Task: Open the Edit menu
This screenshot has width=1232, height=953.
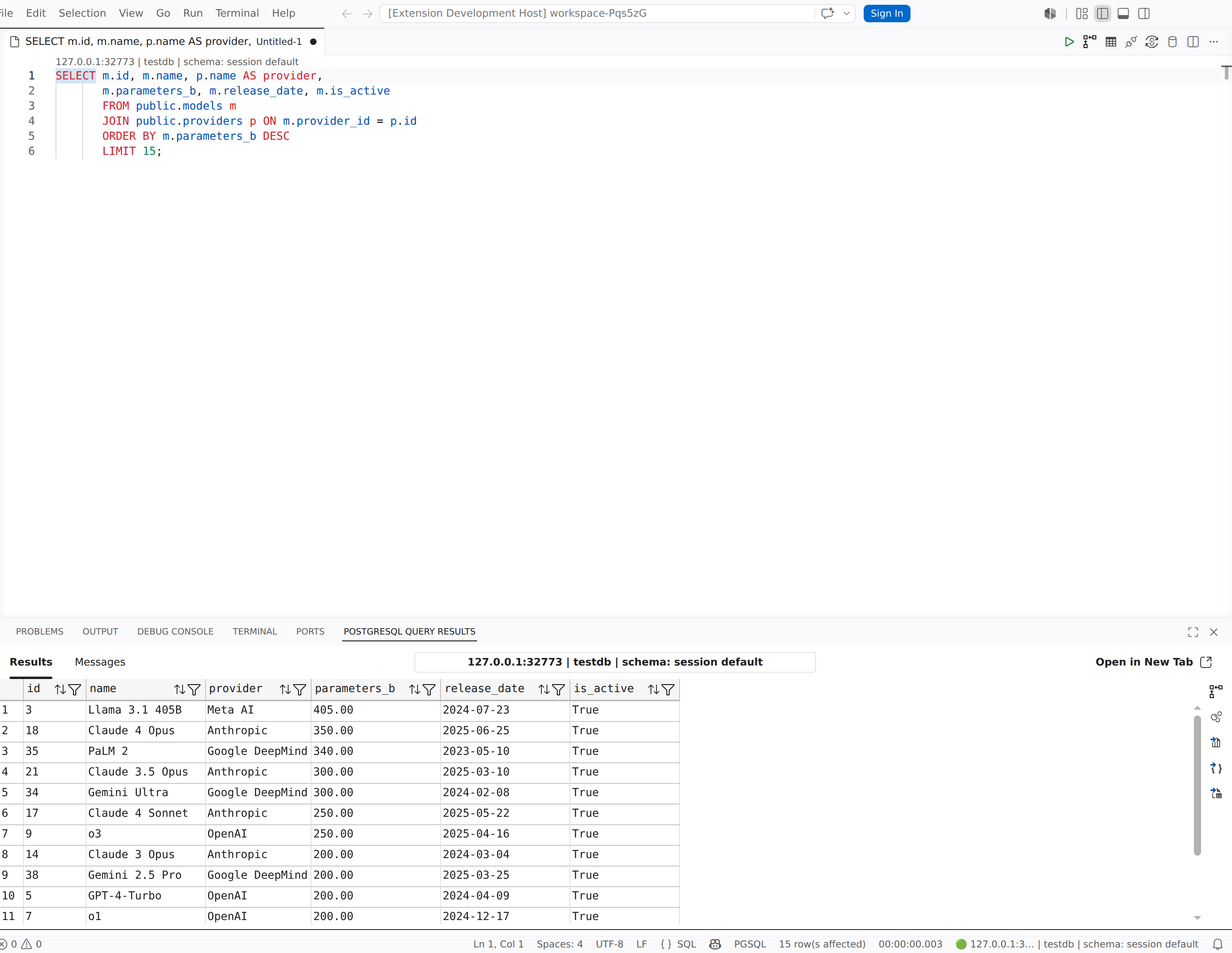Action: (x=36, y=13)
